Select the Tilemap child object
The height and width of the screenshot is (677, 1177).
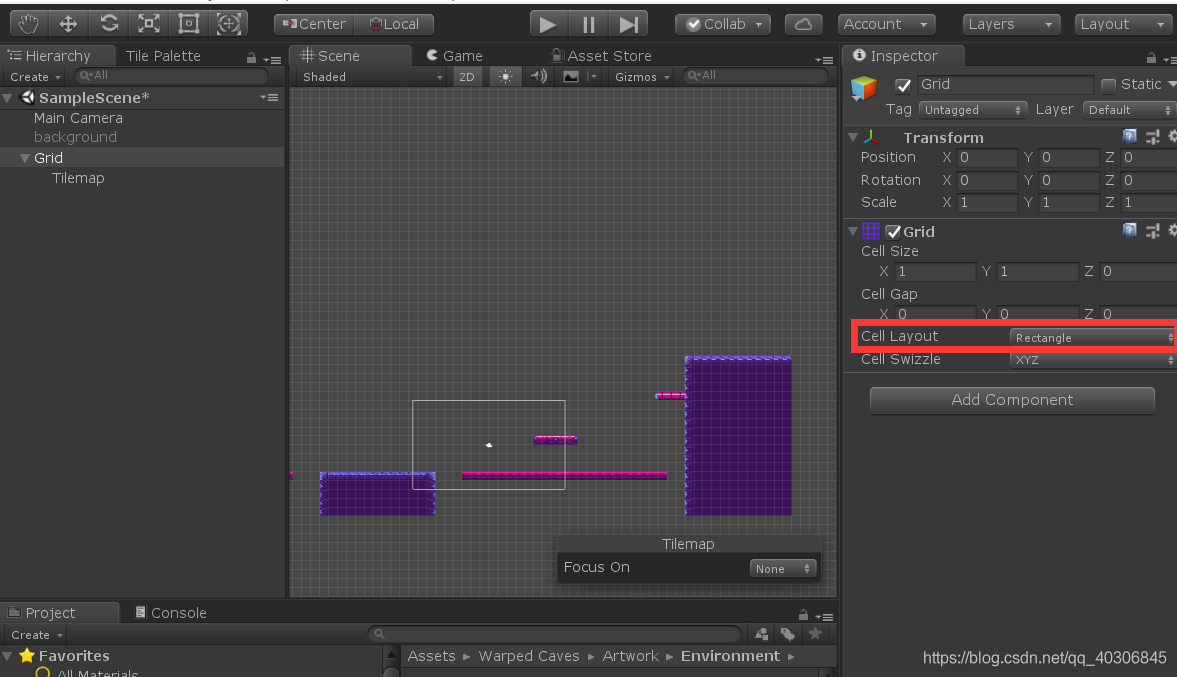[x=78, y=178]
